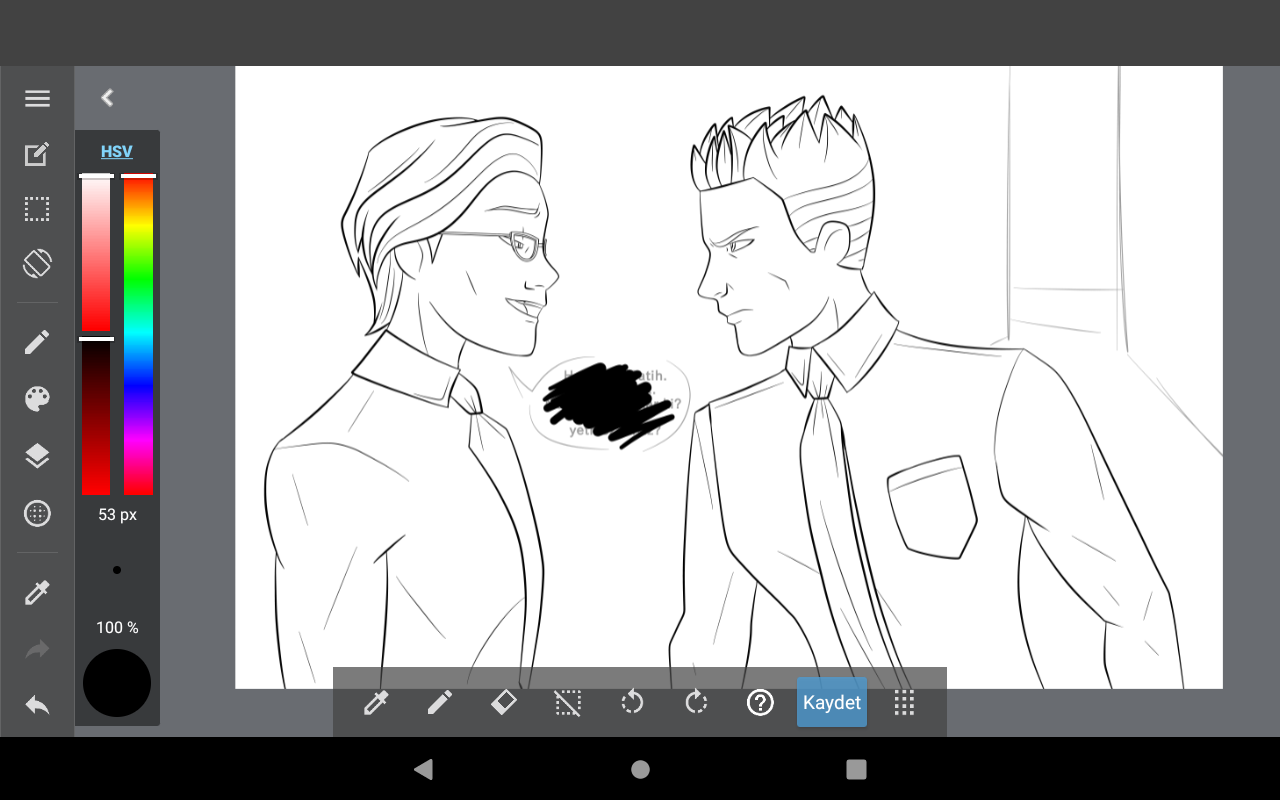Select the eyedropper tool in left sidebar

coord(37,593)
